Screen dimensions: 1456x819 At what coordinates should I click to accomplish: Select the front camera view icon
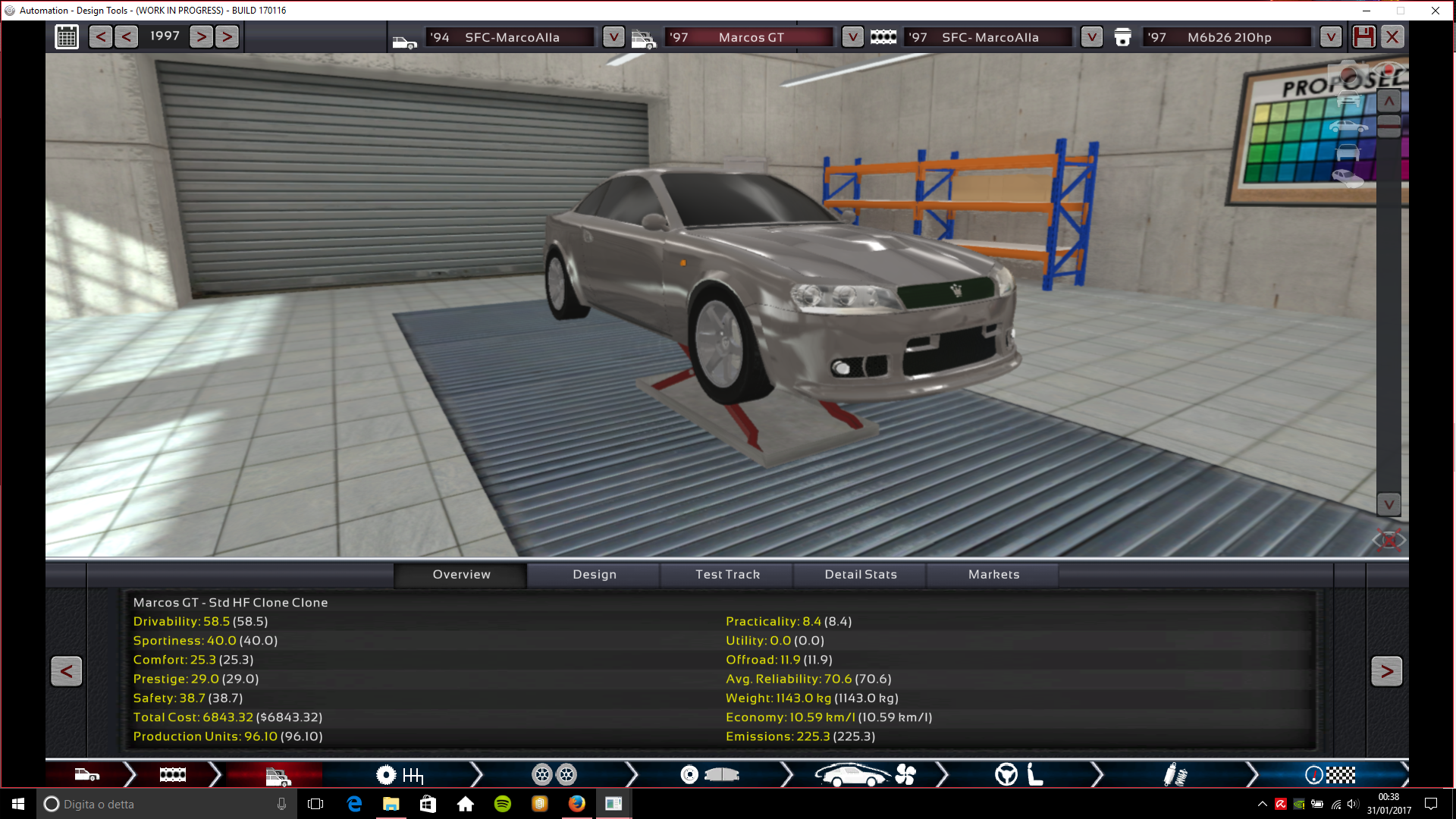tap(1348, 100)
